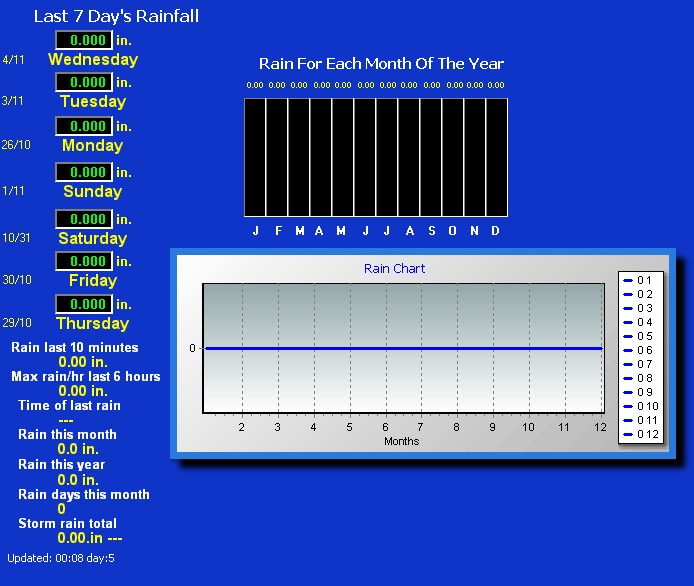
Task: Click Monday's rainfall reading box
Action: coord(83,126)
